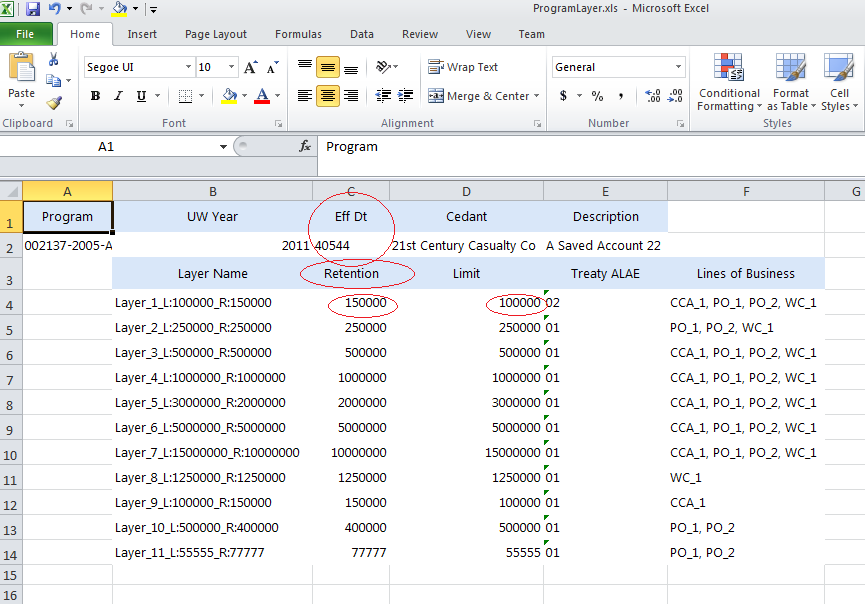
Task: Click the Align Text Left icon
Action: click(304, 96)
